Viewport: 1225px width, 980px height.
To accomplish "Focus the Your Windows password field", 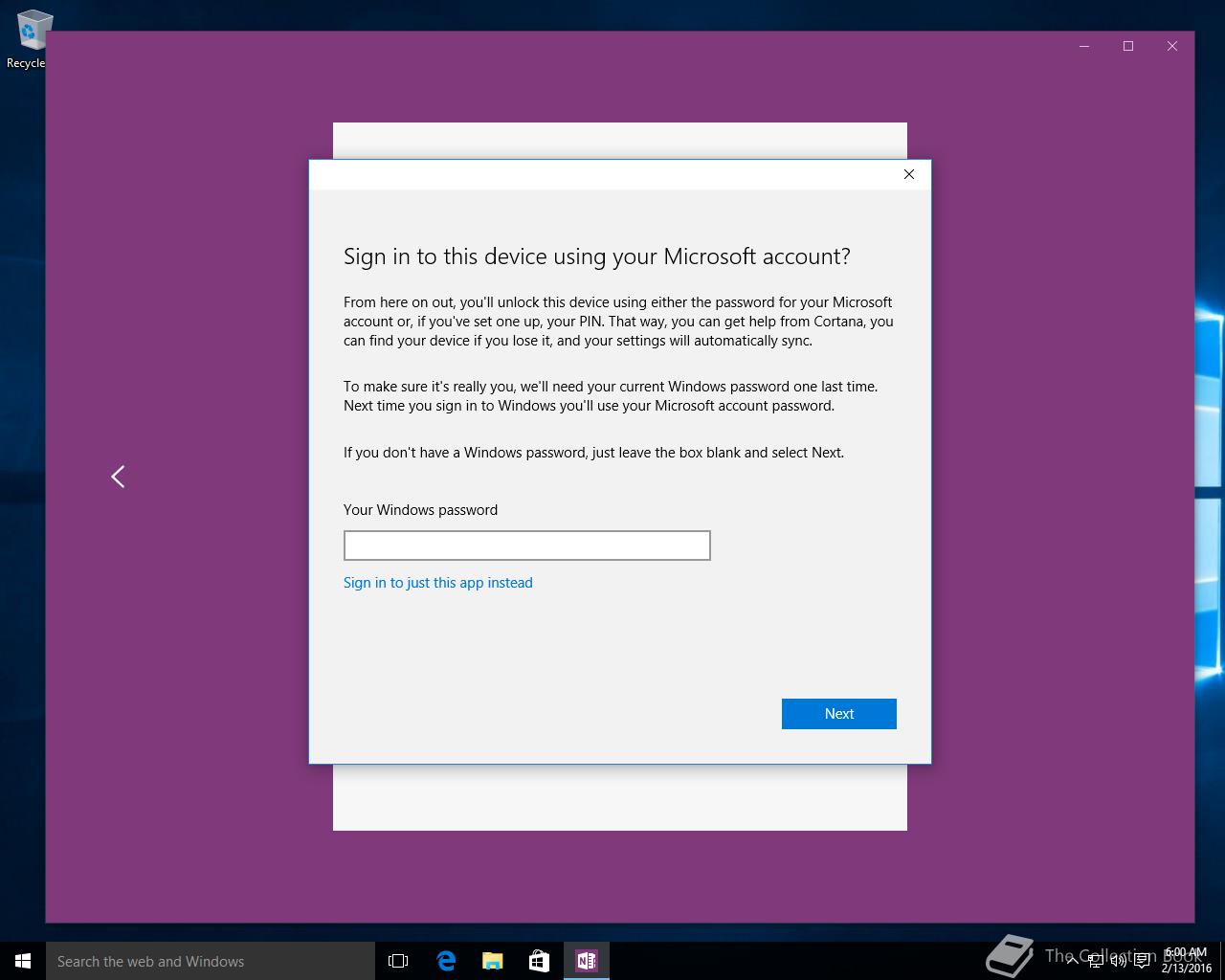I will [526, 546].
